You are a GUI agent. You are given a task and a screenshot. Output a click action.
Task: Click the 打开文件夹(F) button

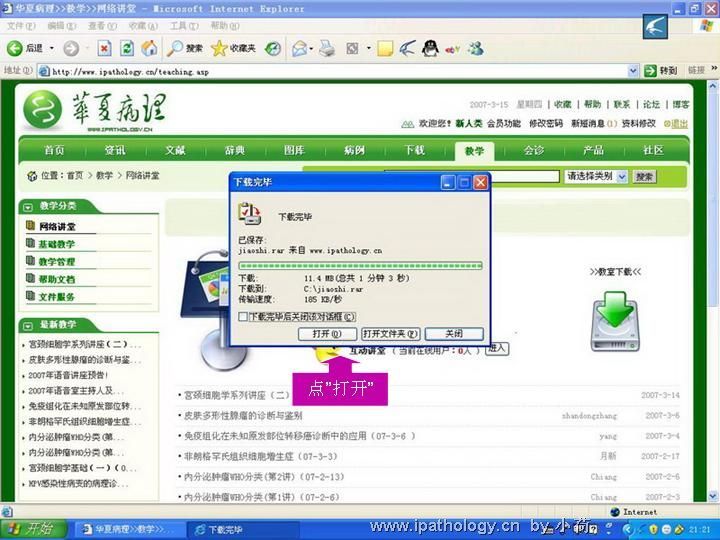pos(390,334)
